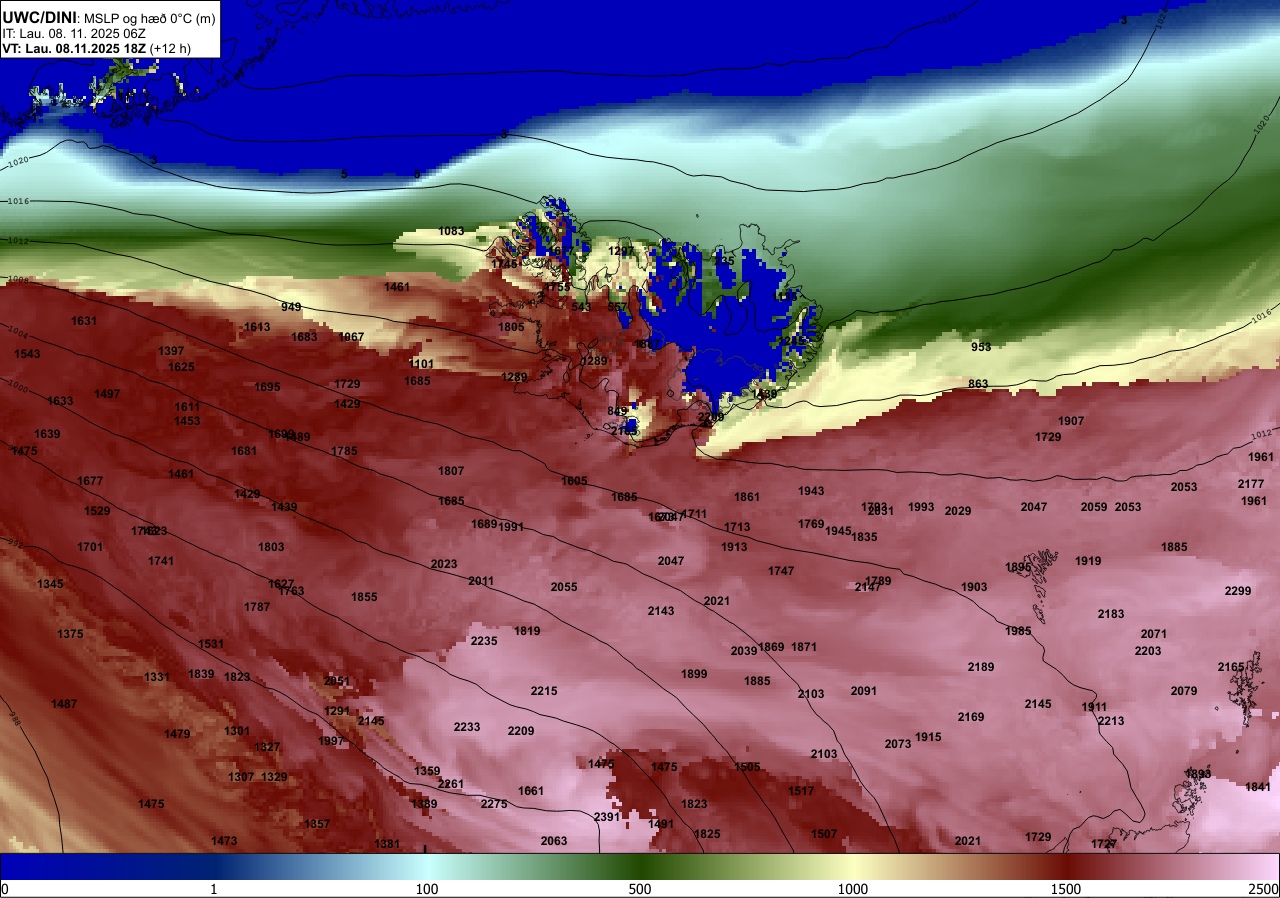Click the map value 2063
This screenshot has width=1280, height=898.
(554, 841)
